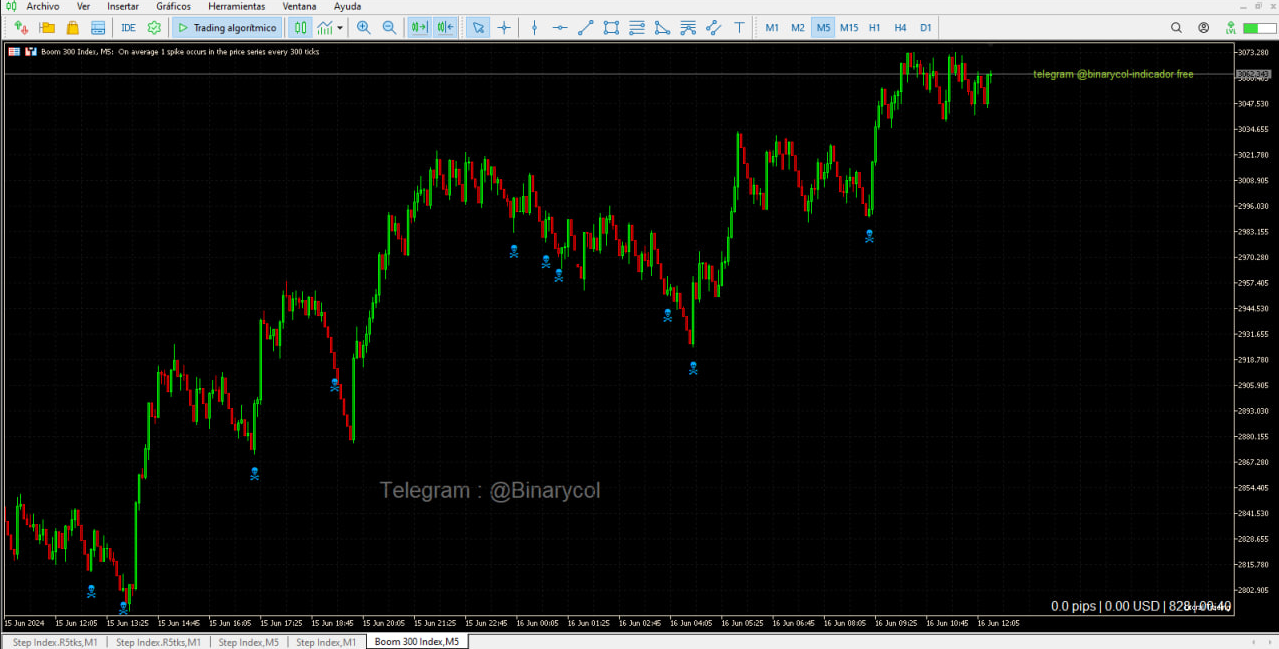
Task: Click the table icon beside chart title
Action: (14, 51)
